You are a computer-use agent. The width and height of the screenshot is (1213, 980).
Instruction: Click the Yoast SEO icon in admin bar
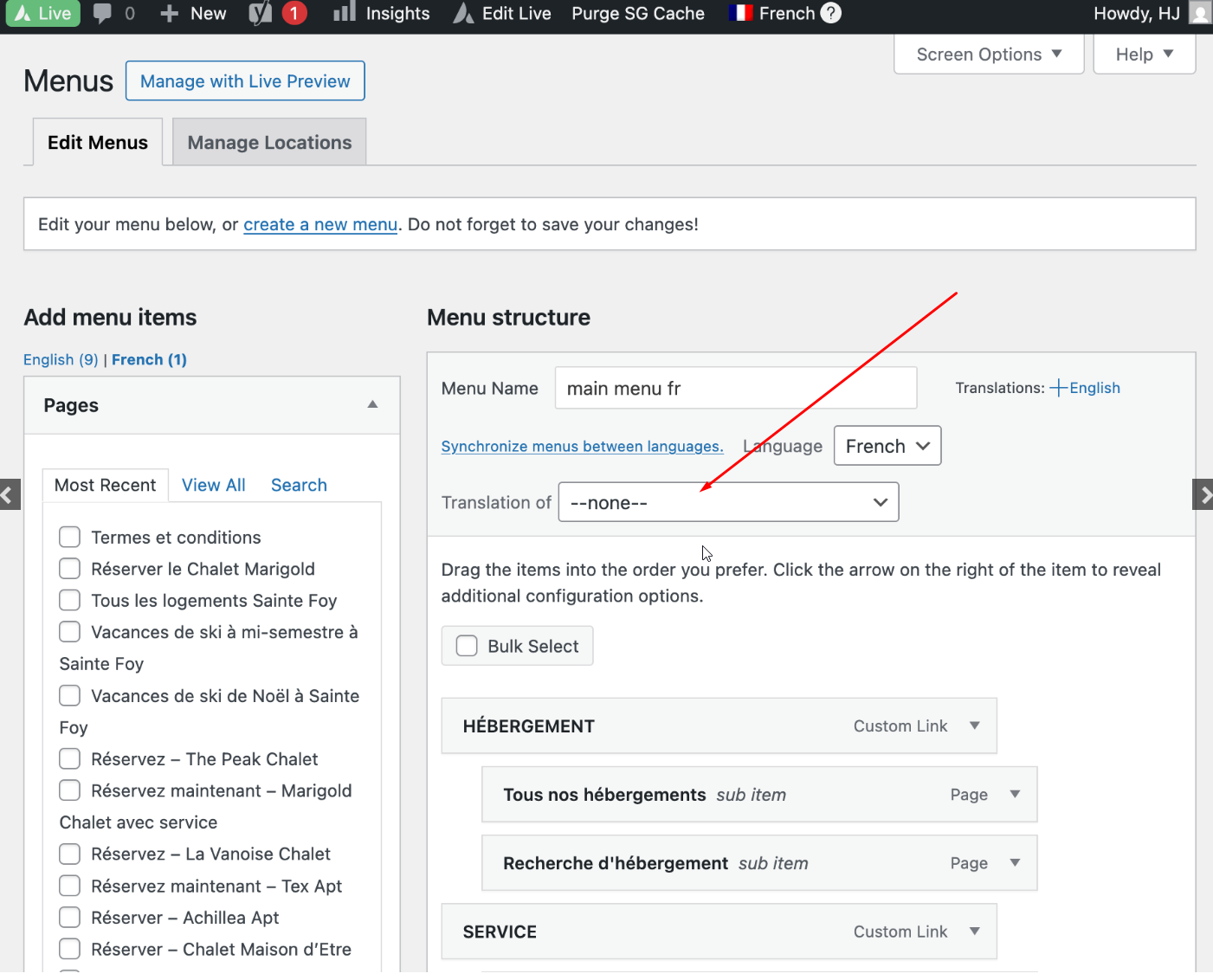pos(261,13)
